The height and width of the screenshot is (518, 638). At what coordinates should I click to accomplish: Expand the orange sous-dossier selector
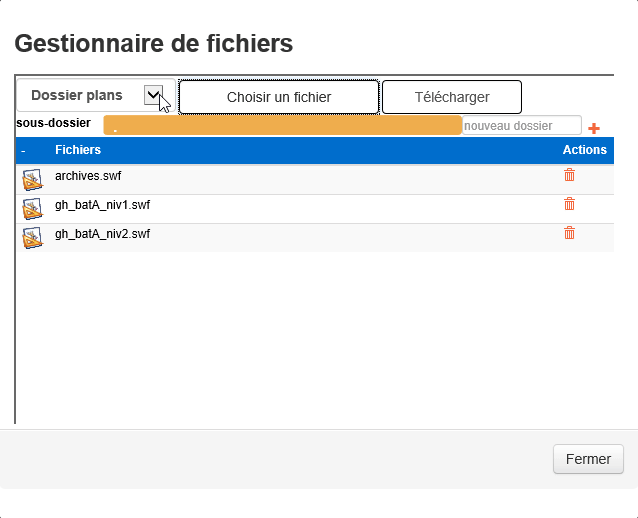282,125
